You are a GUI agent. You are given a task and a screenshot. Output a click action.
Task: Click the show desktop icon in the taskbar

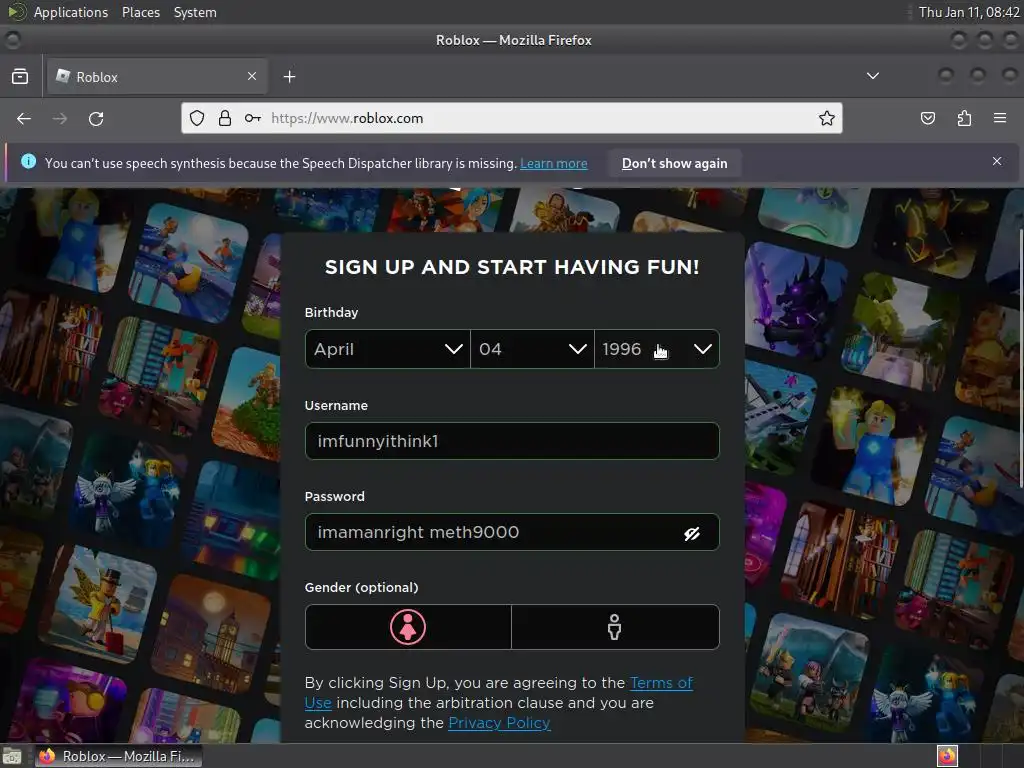[12, 756]
